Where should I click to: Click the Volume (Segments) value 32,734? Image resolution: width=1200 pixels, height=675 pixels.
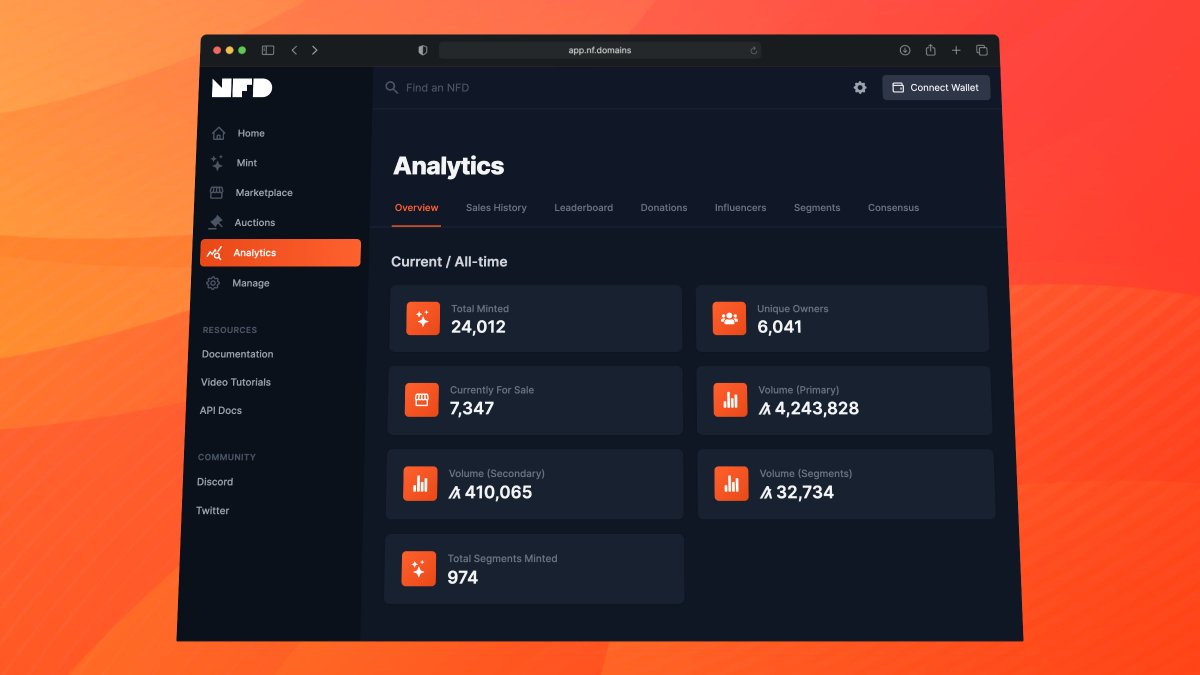click(797, 492)
